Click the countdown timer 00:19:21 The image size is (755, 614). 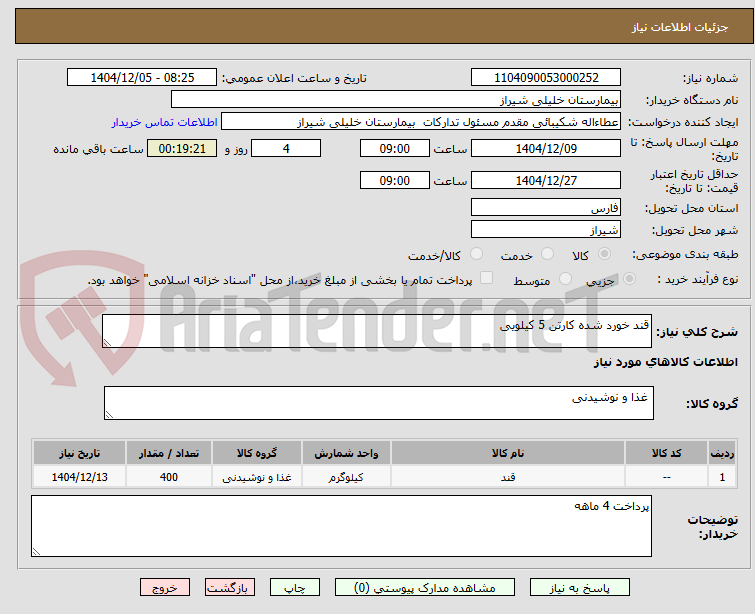pyautogui.click(x=182, y=148)
